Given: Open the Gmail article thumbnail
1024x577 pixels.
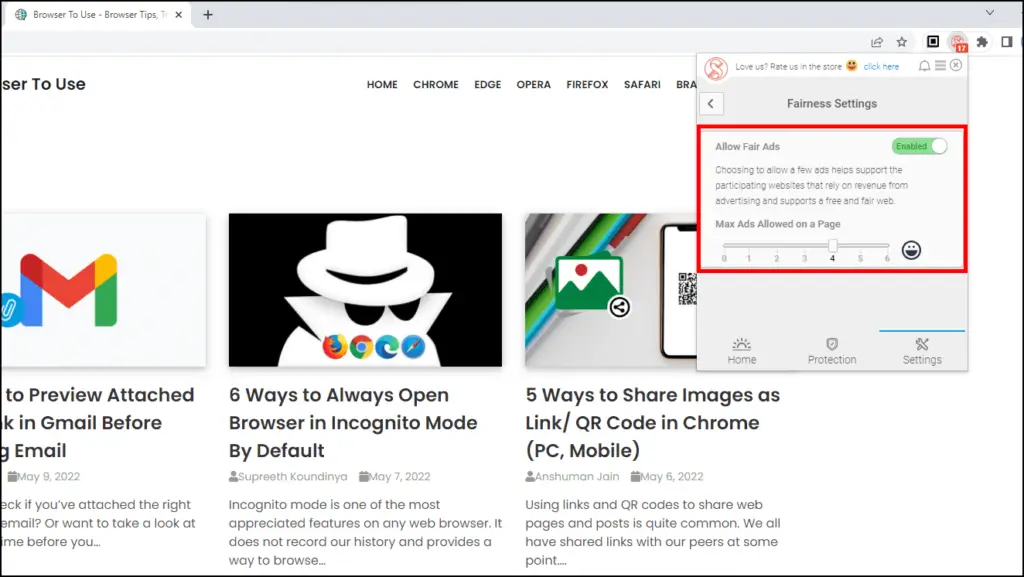Looking at the screenshot, I should pyautogui.click(x=103, y=290).
